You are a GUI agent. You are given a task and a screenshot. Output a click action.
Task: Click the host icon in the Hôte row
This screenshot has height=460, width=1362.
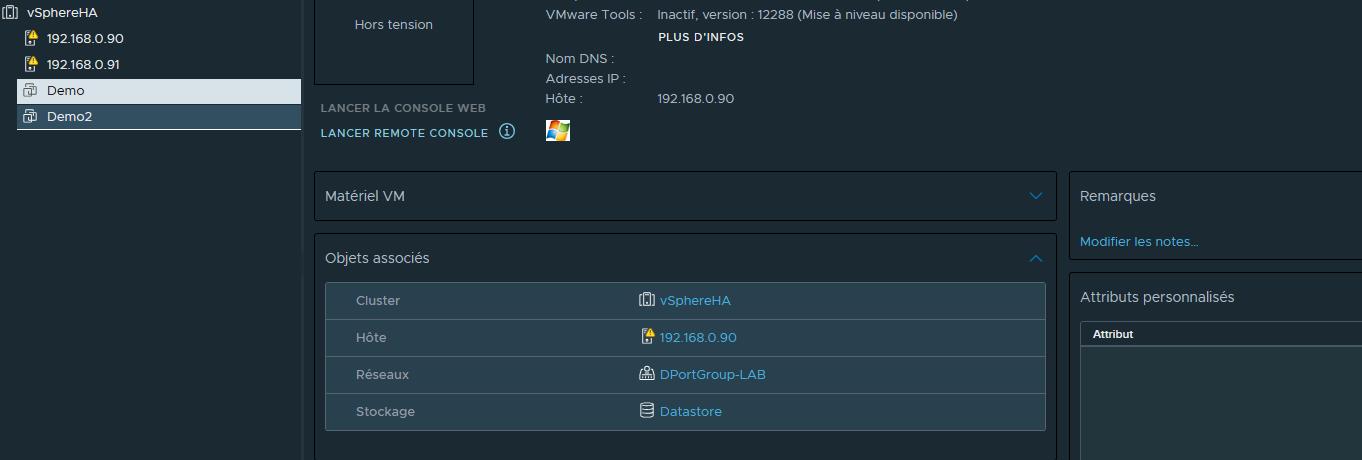pos(647,337)
